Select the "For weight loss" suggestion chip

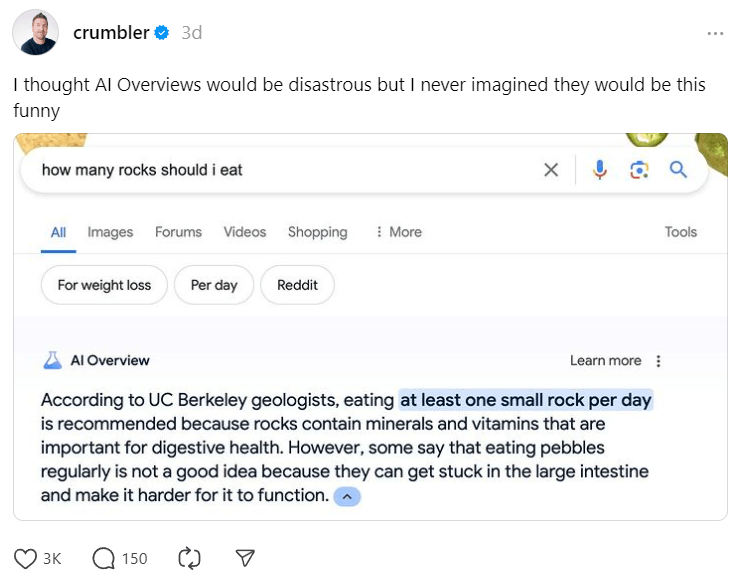[x=104, y=285]
